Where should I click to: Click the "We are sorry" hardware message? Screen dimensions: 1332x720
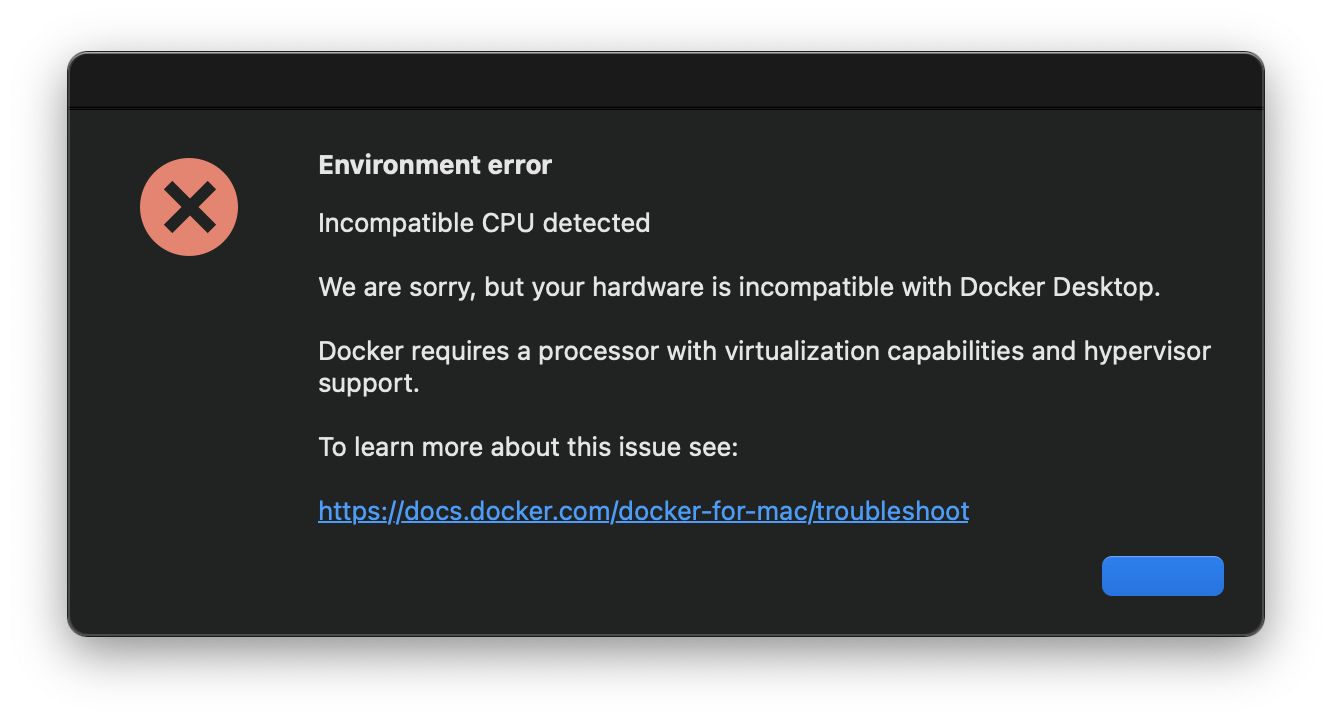[x=739, y=287]
